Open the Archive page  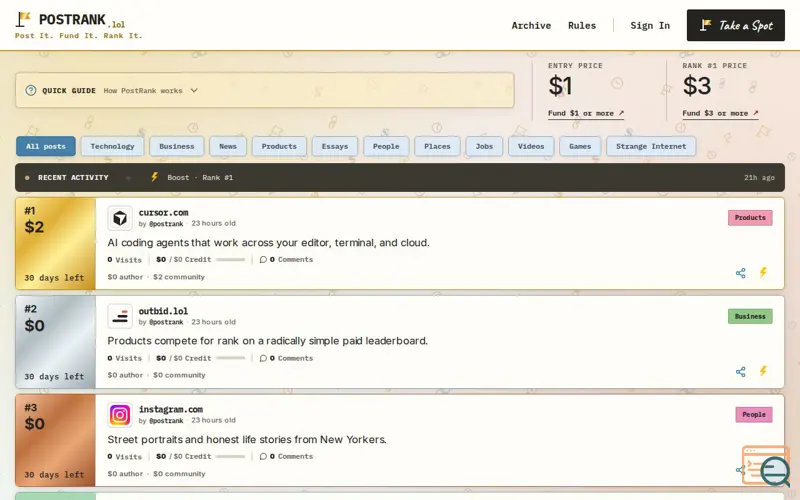pos(531,26)
